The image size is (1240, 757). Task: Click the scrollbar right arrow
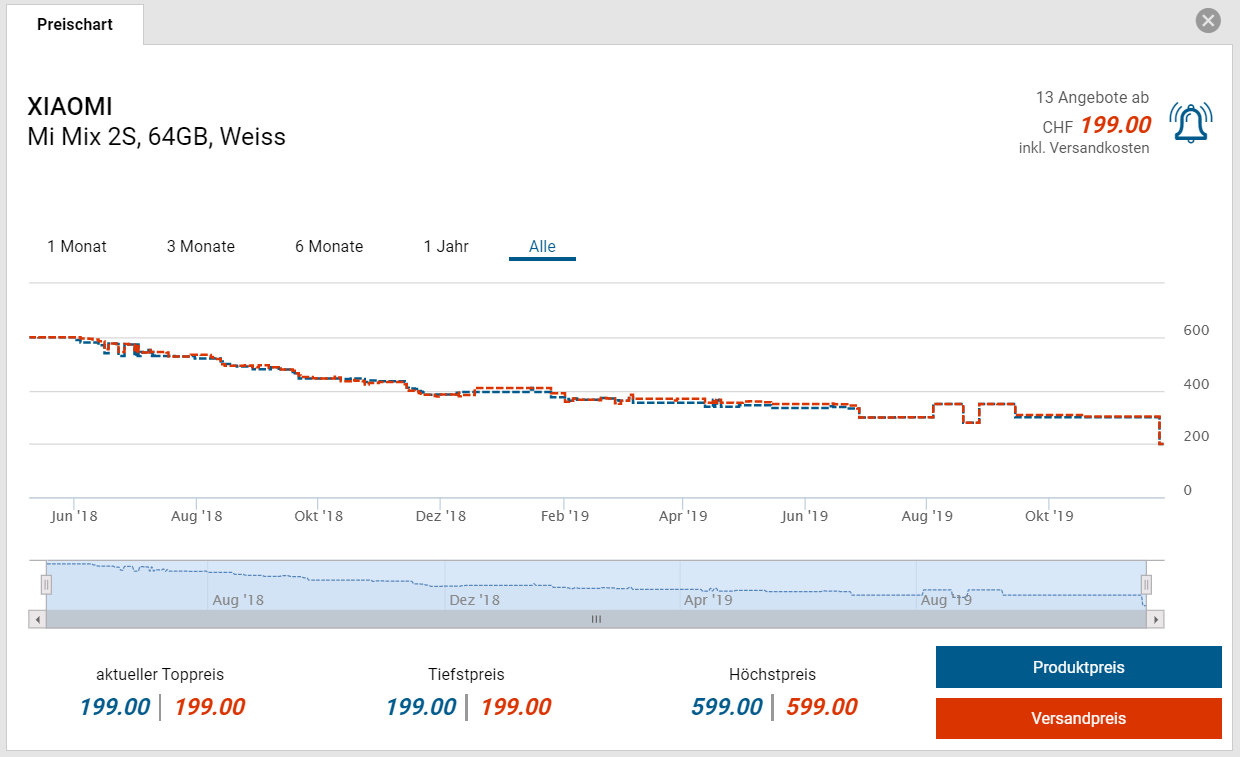tap(1156, 619)
